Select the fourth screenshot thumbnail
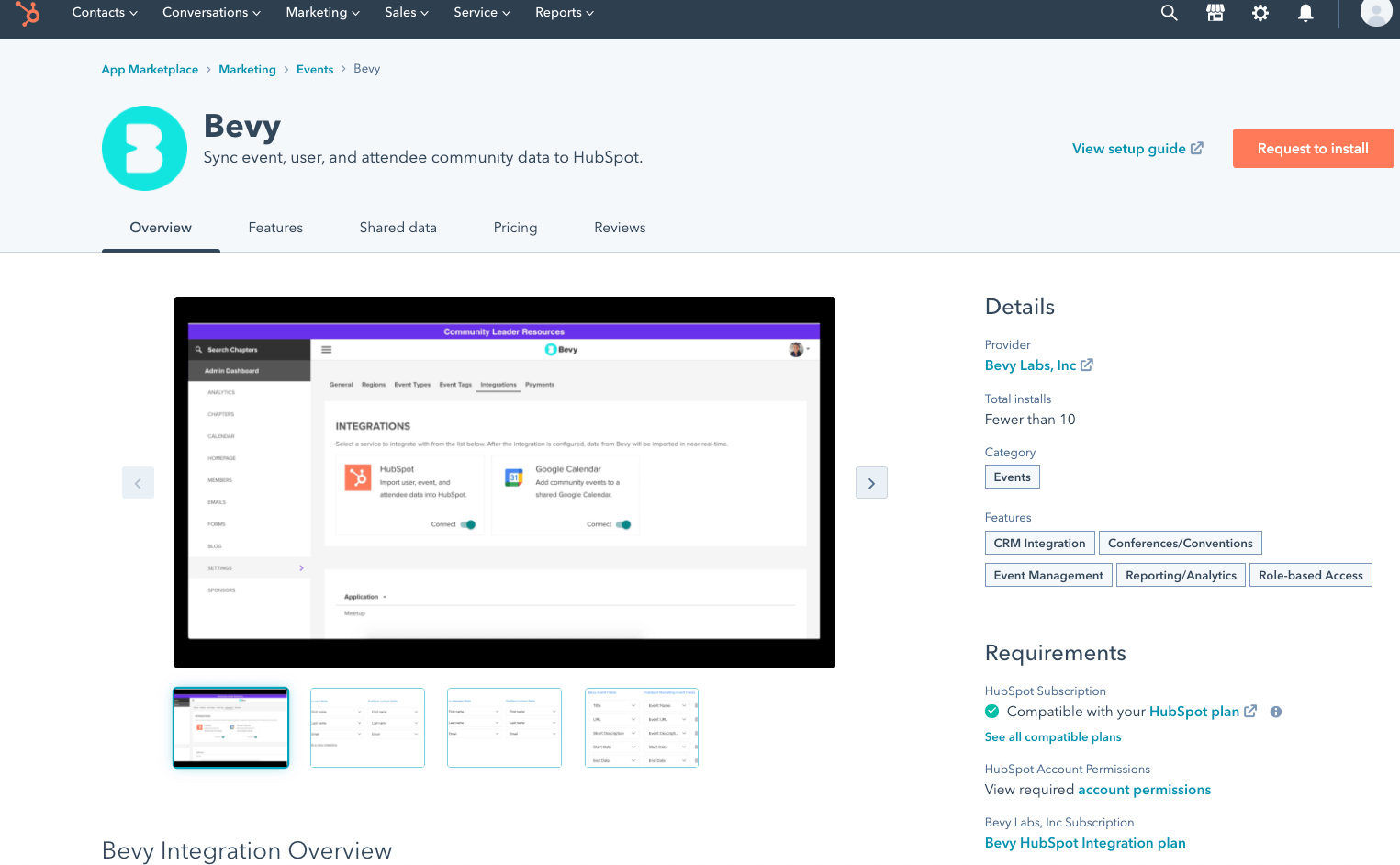The width and height of the screenshot is (1400, 865). tap(642, 727)
